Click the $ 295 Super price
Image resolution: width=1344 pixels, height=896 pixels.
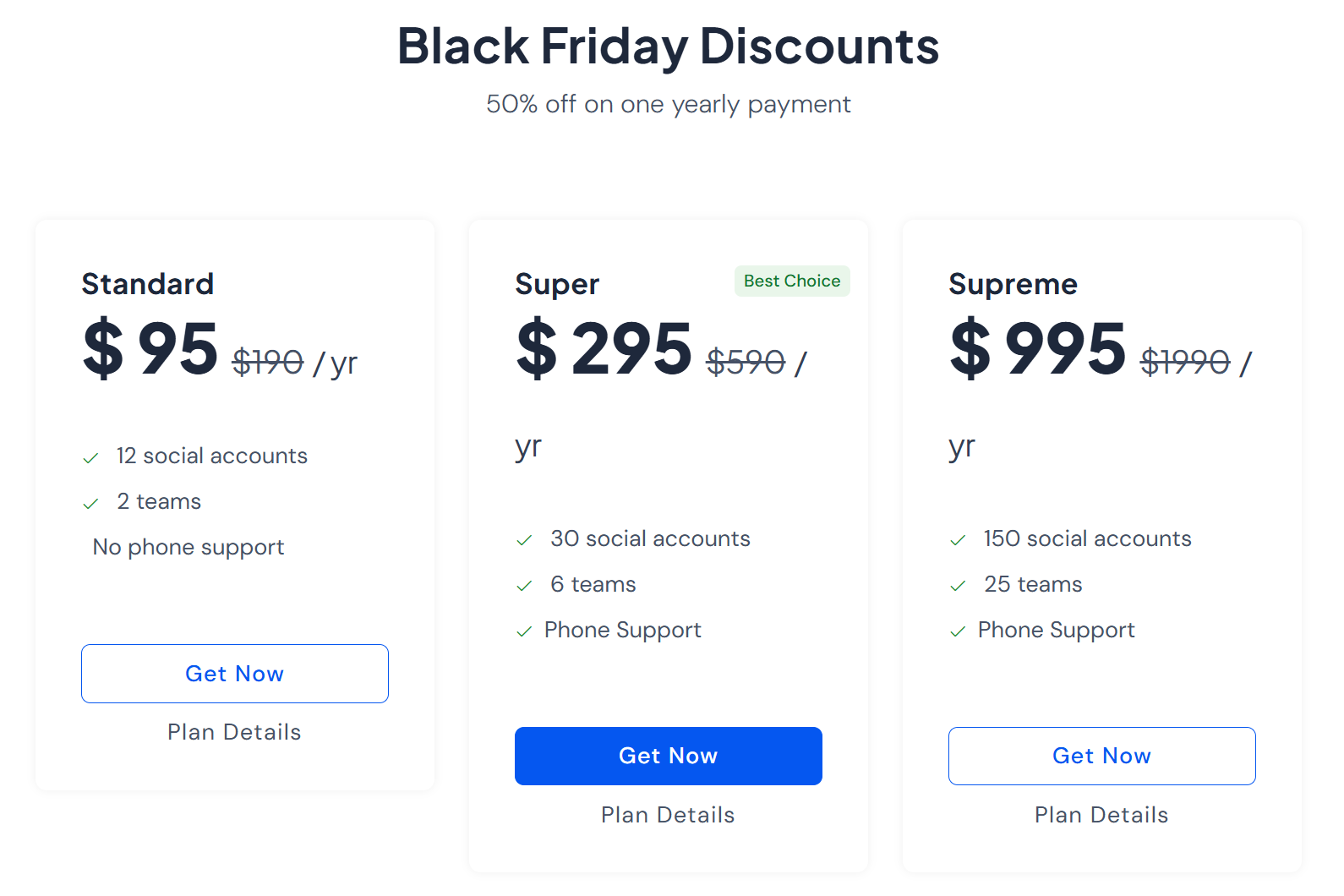coord(604,348)
